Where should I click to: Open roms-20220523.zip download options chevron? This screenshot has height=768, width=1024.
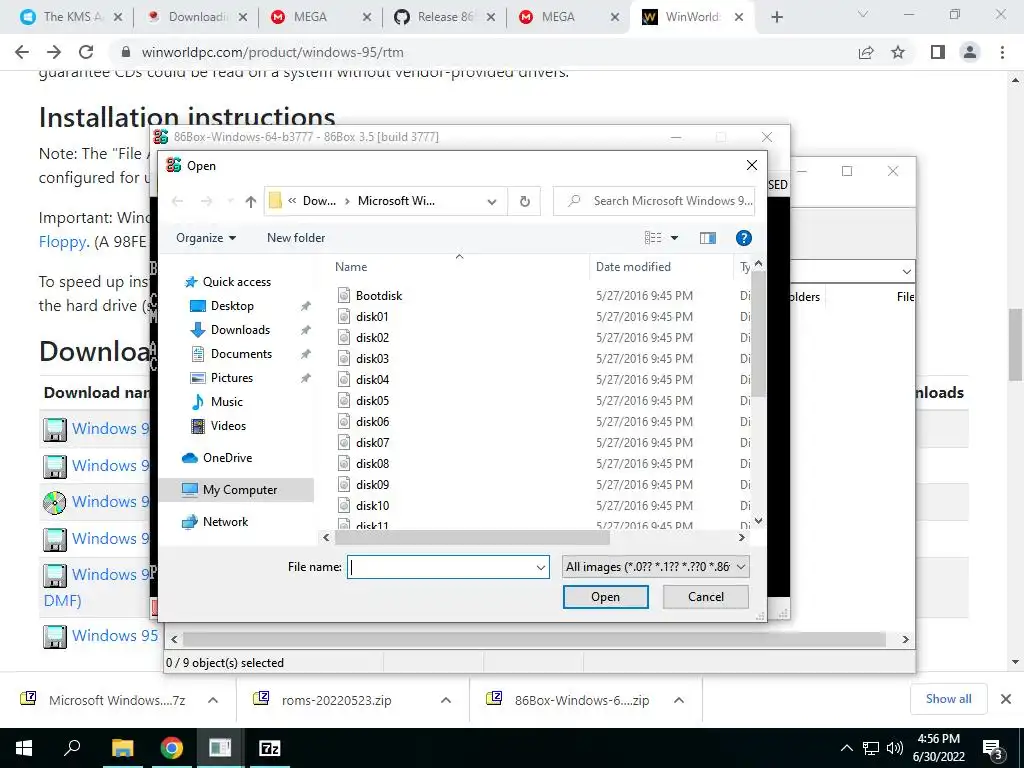pos(445,700)
